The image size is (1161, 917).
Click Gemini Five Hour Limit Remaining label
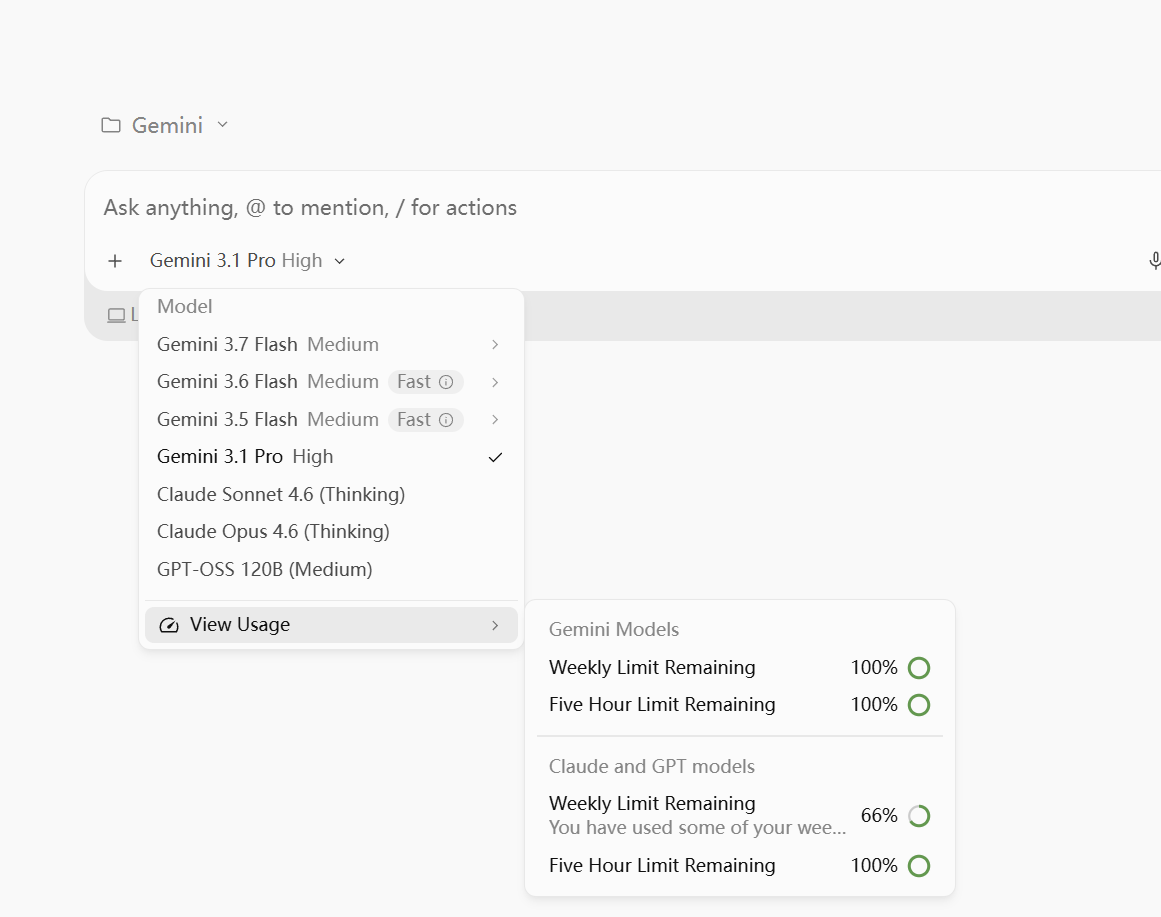point(662,705)
